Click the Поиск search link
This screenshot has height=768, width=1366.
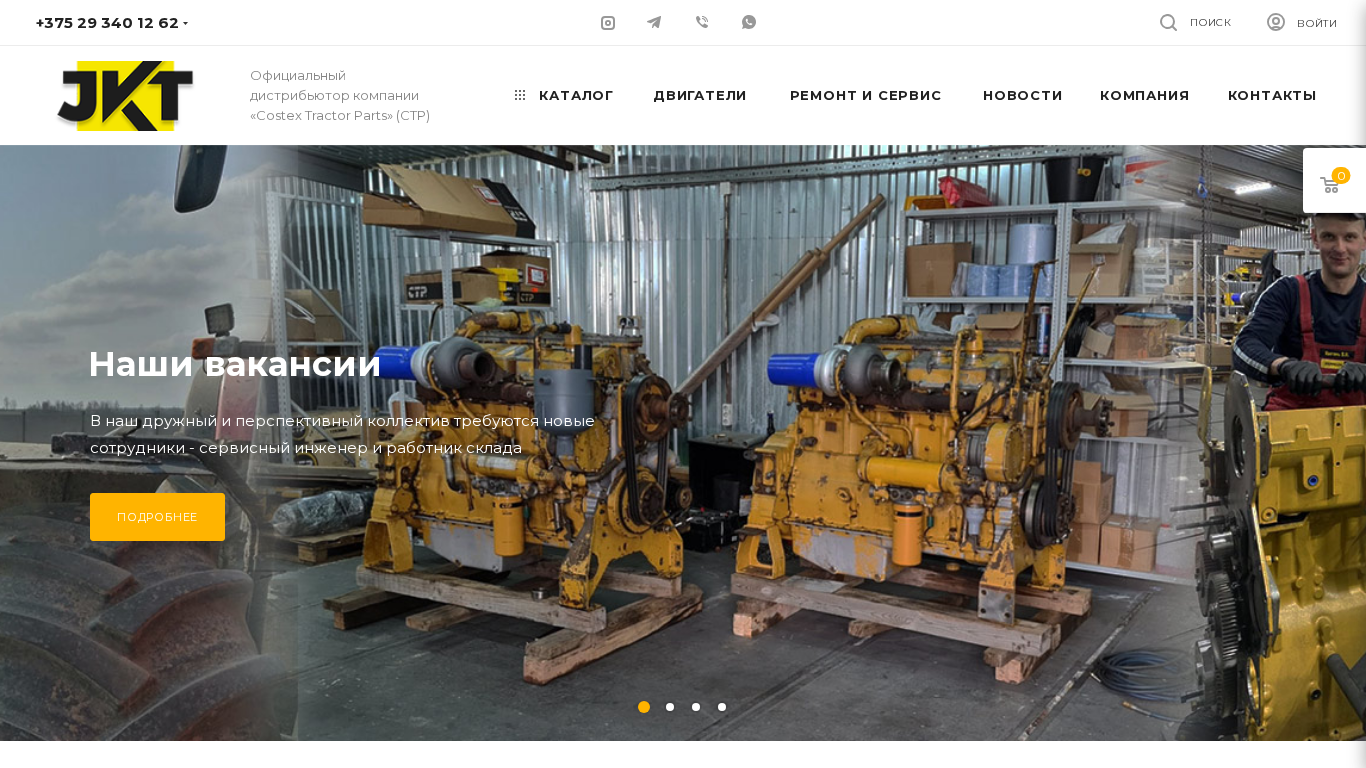(x=1210, y=22)
